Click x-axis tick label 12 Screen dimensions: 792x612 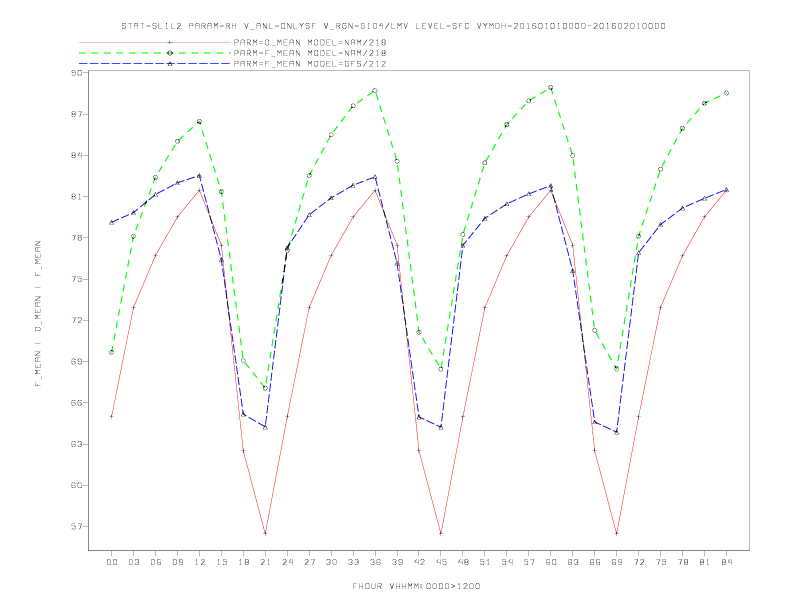(200, 562)
